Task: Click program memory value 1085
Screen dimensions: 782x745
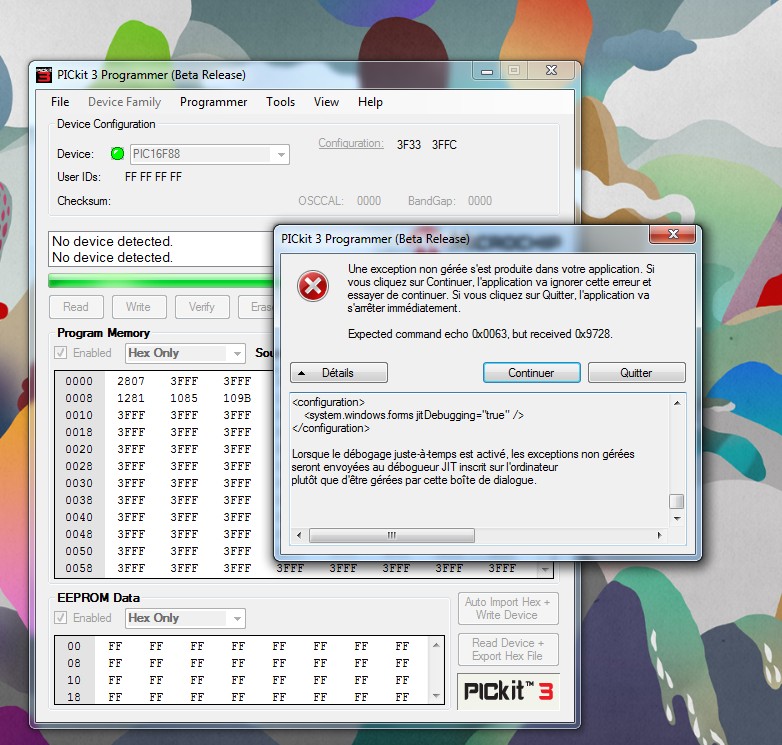Action: click(x=184, y=398)
